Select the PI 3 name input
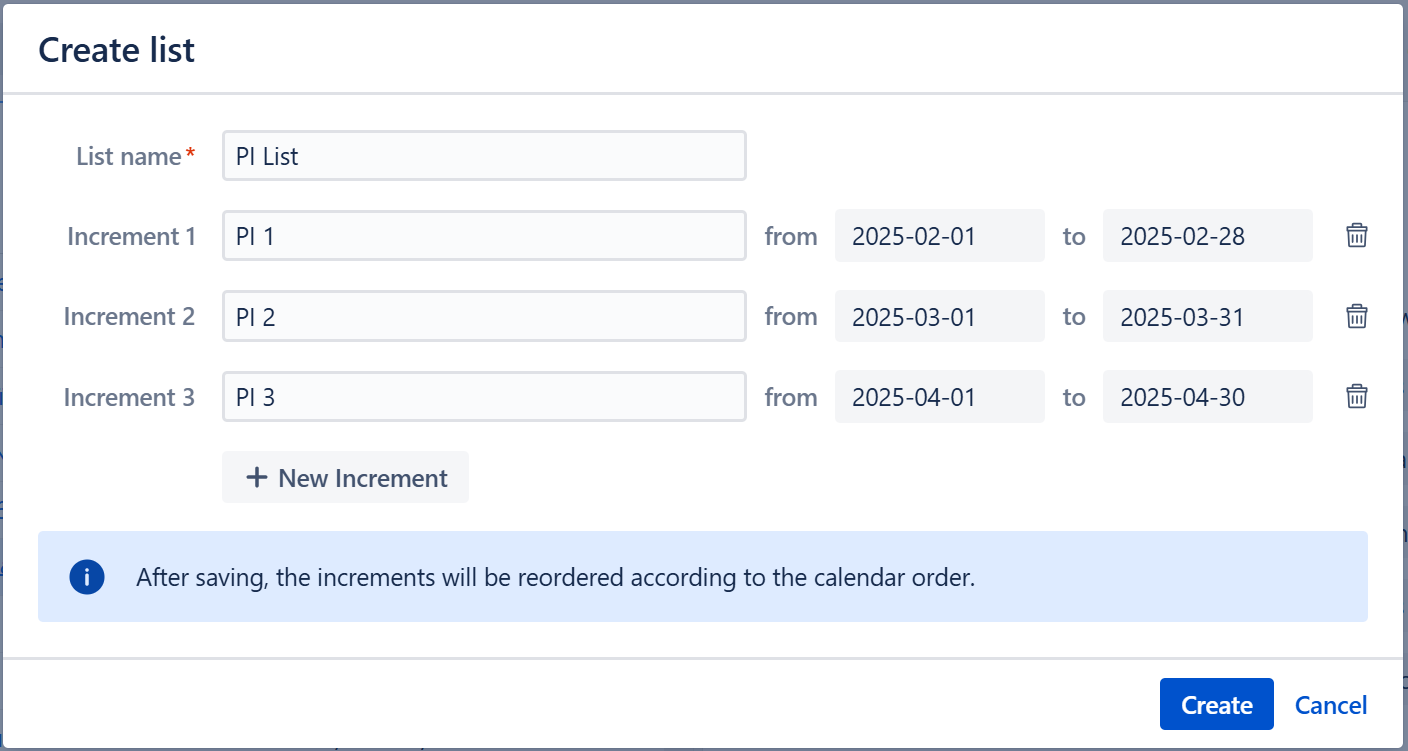Image resolution: width=1408 pixels, height=751 pixels. [x=484, y=397]
